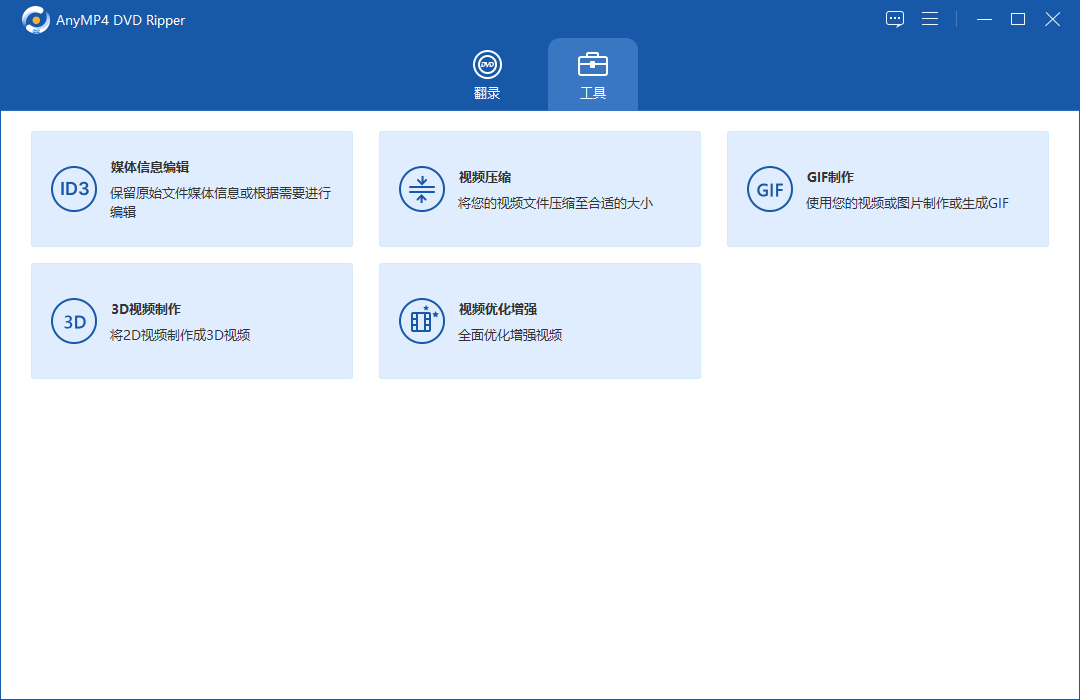1080x700 pixels.
Task: Click the DVD disc icon for 翻录
Action: coord(487,65)
